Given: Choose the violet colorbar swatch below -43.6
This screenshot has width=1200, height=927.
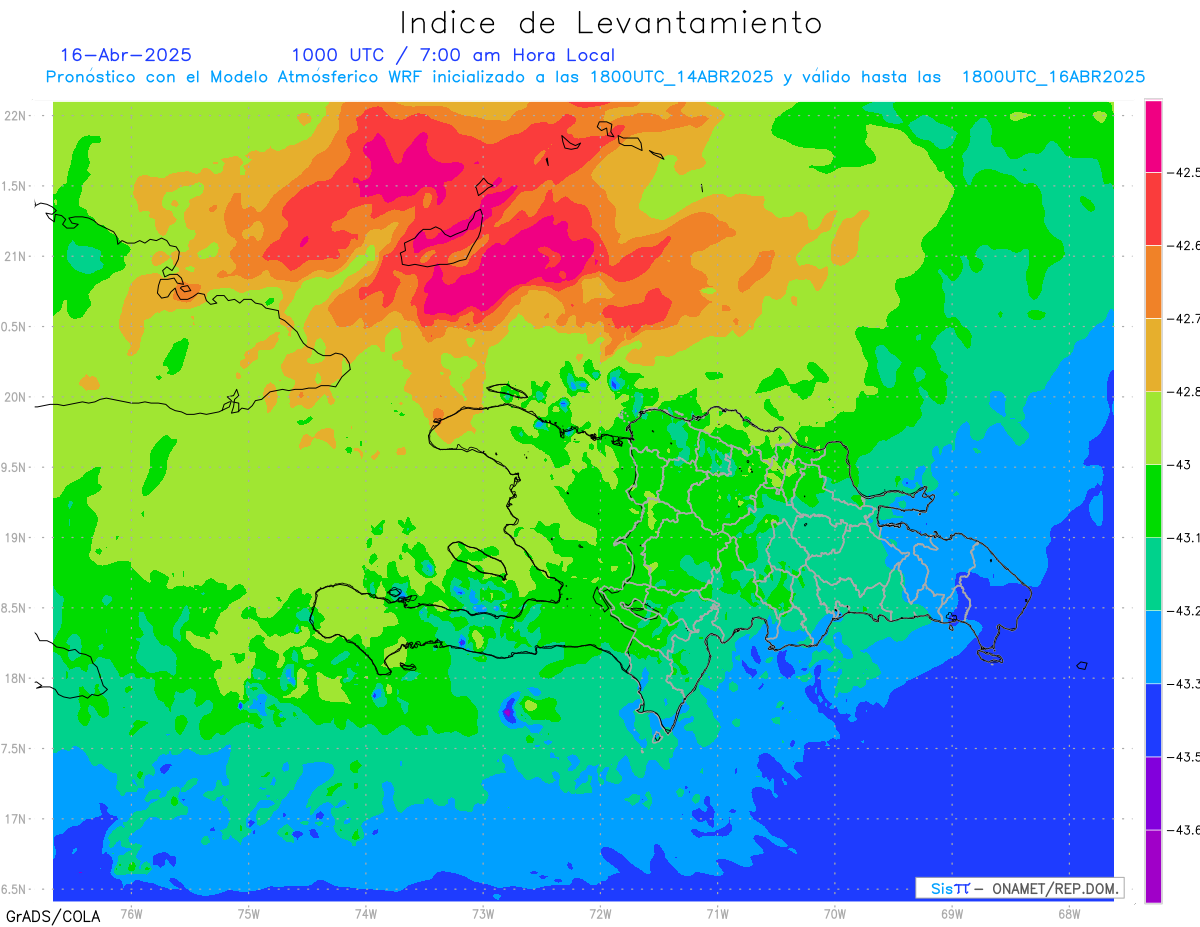Looking at the screenshot, I should 1153,866.
